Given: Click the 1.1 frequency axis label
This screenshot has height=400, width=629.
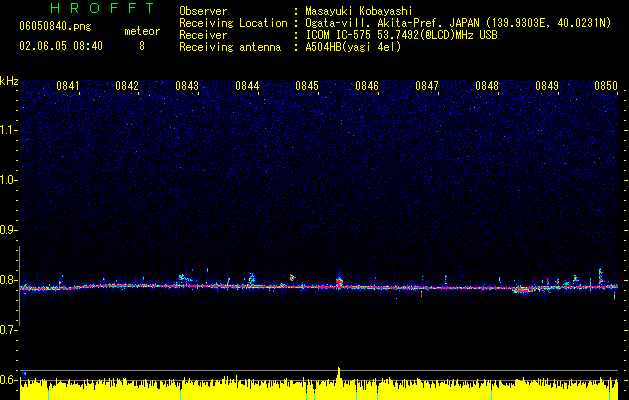Looking at the screenshot, I should pos(8,130).
